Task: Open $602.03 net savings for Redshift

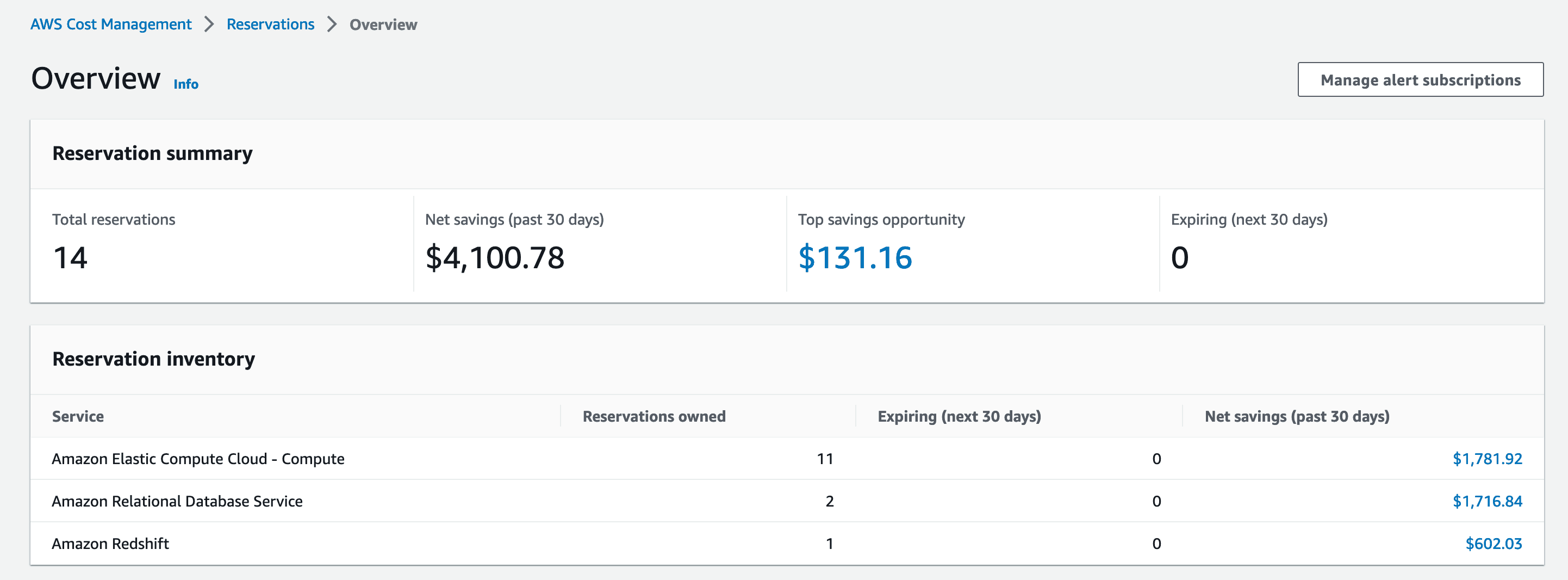Action: pyautogui.click(x=1493, y=544)
